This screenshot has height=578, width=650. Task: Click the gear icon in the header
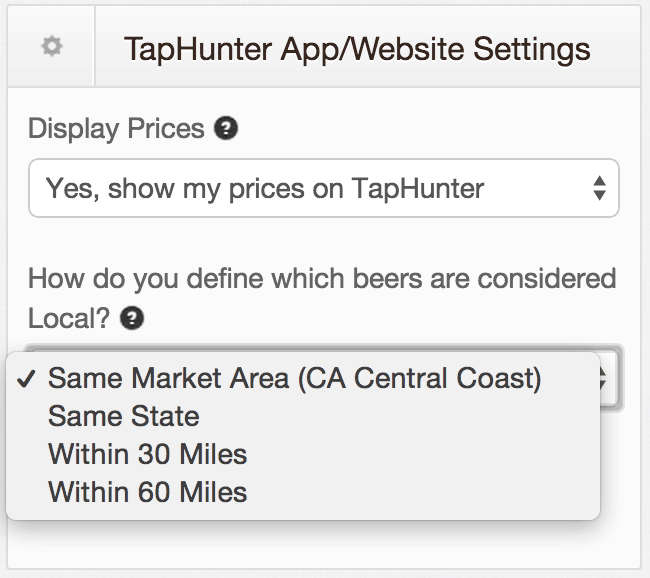click(52, 46)
